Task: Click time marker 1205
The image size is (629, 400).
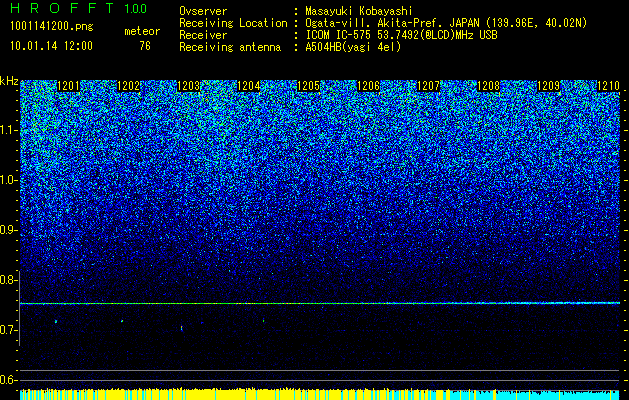Action: tap(308, 86)
